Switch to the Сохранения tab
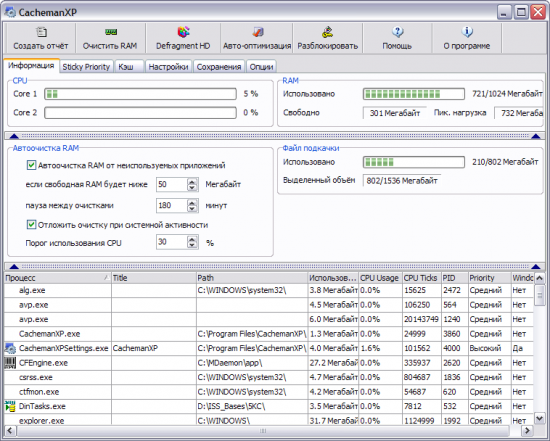 pyautogui.click(x=219, y=67)
